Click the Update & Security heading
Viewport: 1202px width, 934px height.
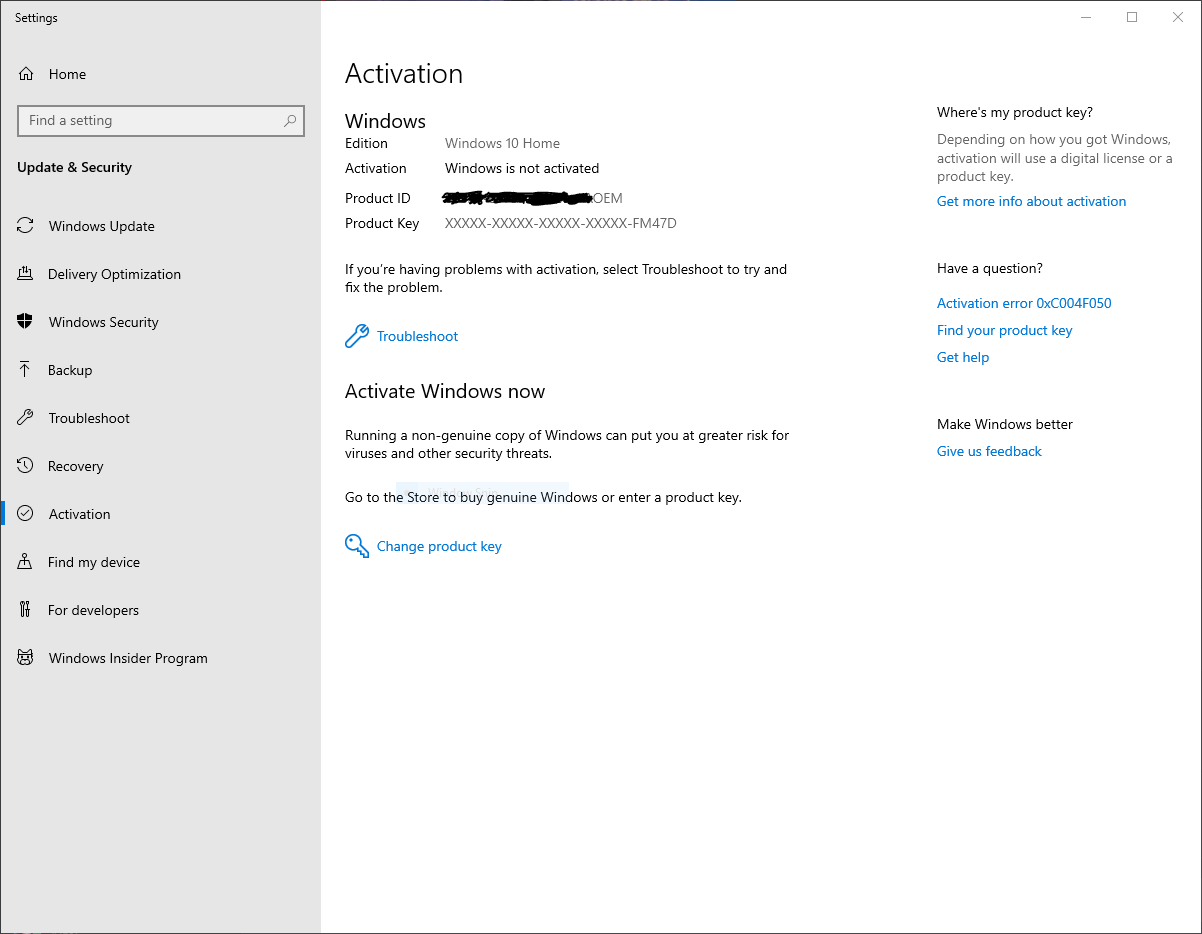click(74, 167)
